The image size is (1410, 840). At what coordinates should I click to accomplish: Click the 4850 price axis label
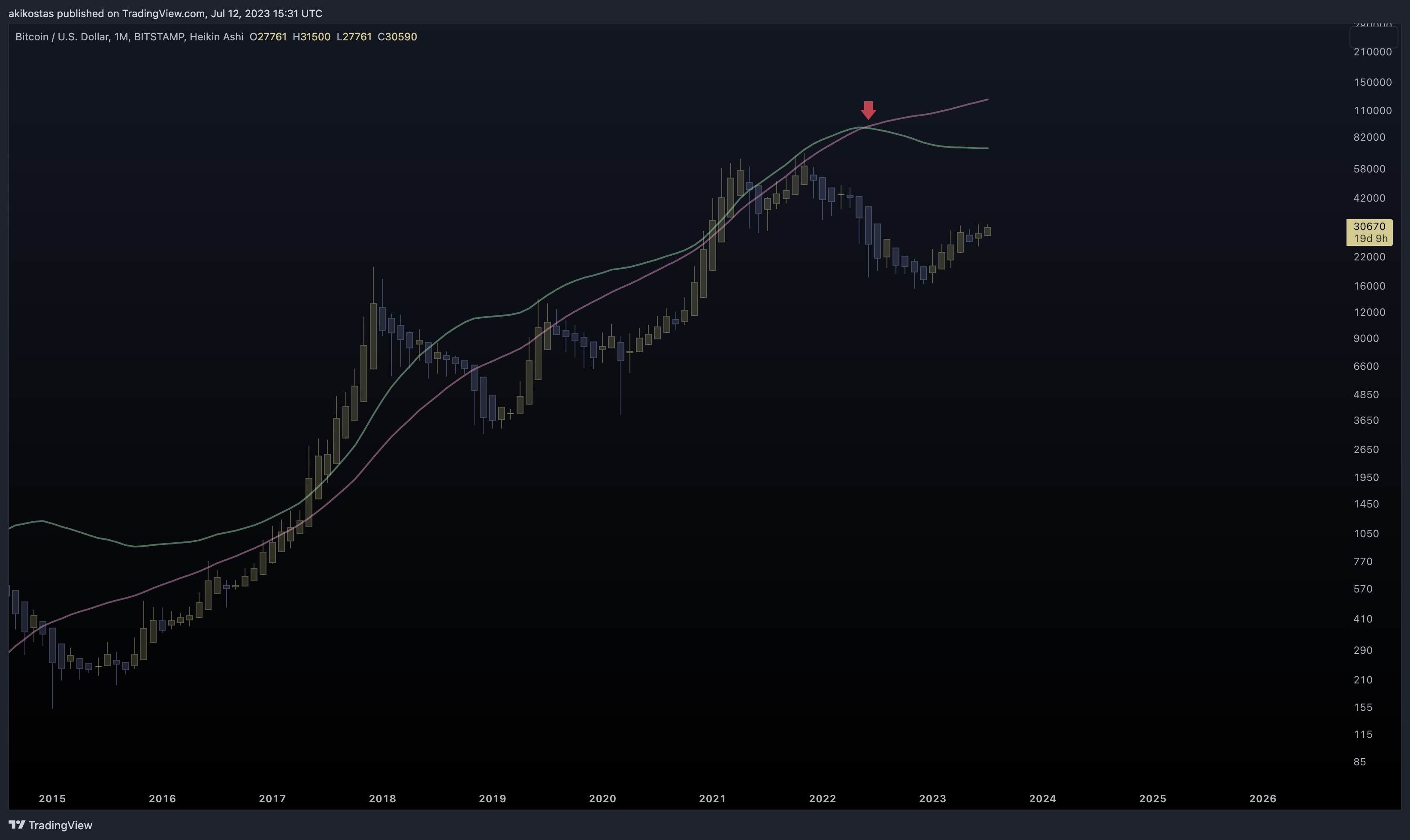click(1366, 395)
